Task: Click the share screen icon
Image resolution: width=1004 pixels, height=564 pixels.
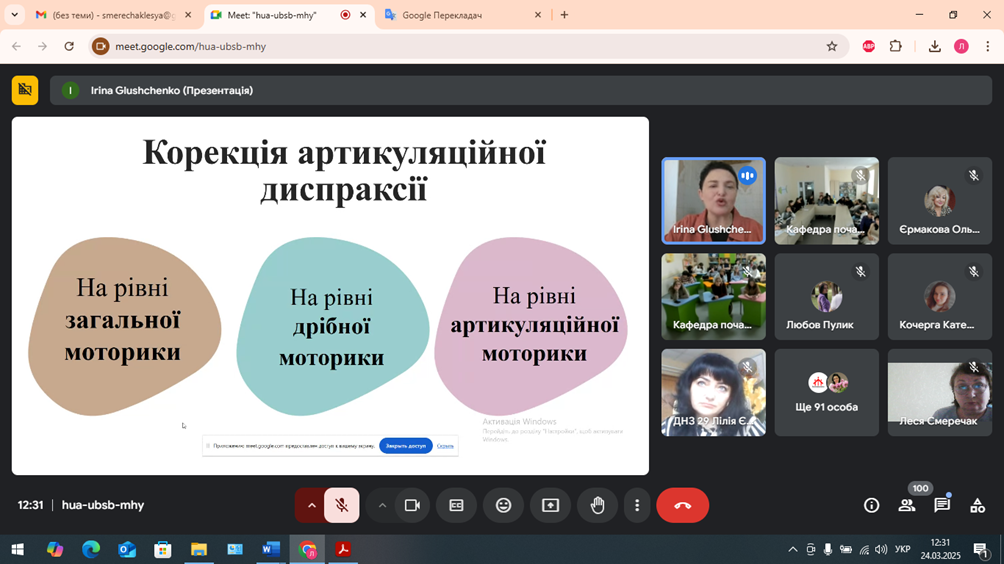Action: pos(550,506)
